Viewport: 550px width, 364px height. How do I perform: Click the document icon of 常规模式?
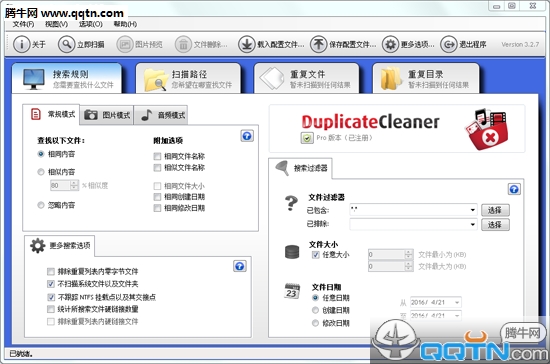(x=36, y=114)
